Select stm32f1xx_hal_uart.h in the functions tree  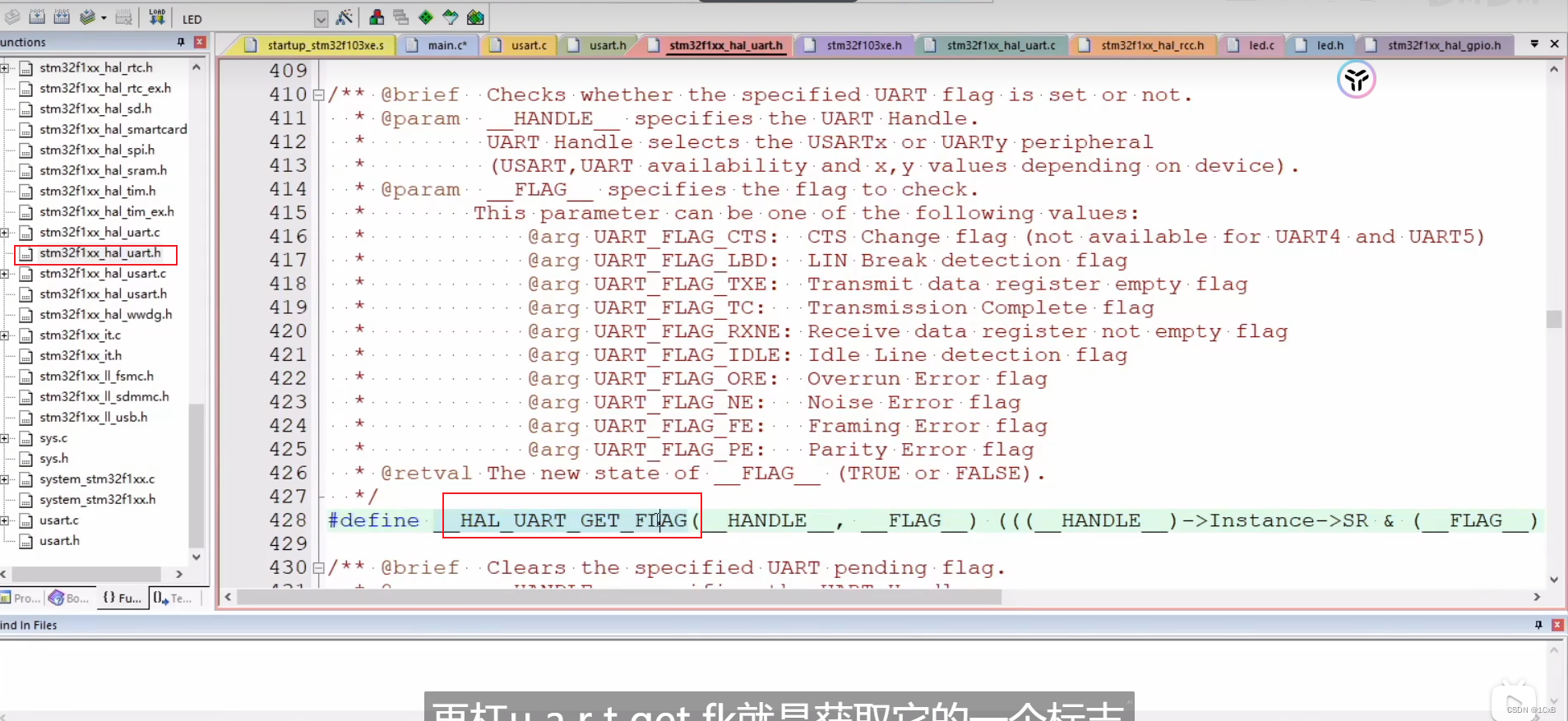click(x=100, y=253)
